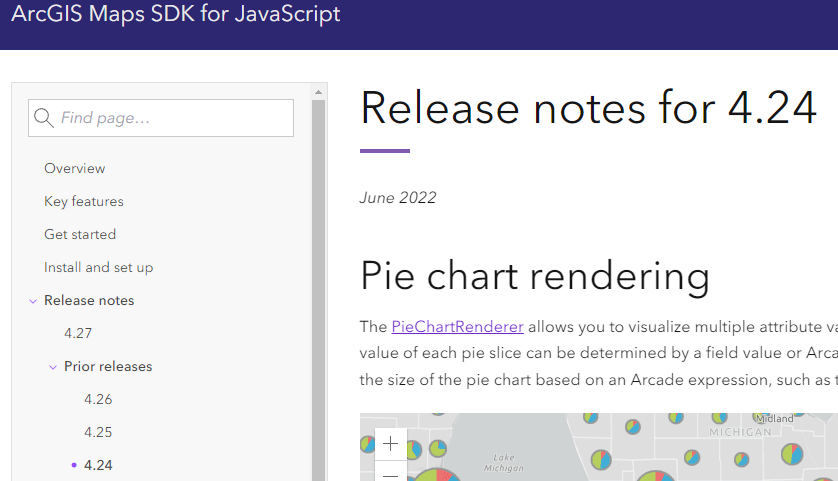838x481 pixels.
Task: Click the sidebar scrollbar track
Action: pyautogui.click(x=319, y=290)
